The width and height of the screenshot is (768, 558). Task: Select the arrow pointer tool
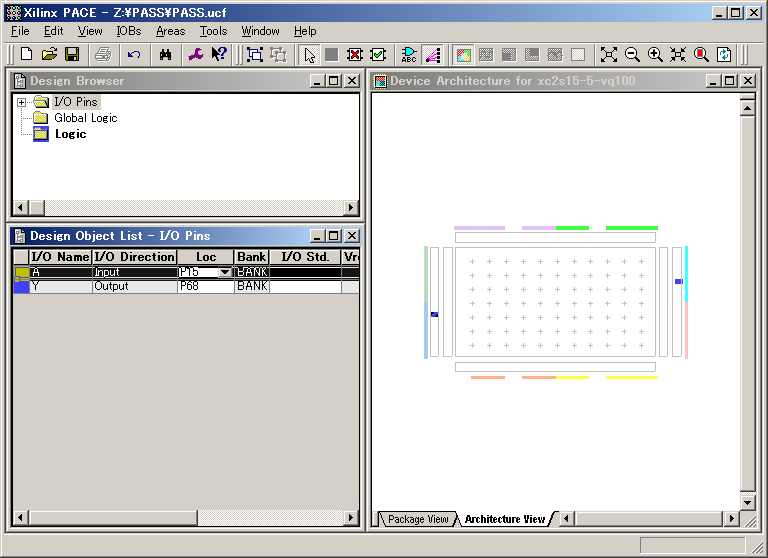[309, 54]
